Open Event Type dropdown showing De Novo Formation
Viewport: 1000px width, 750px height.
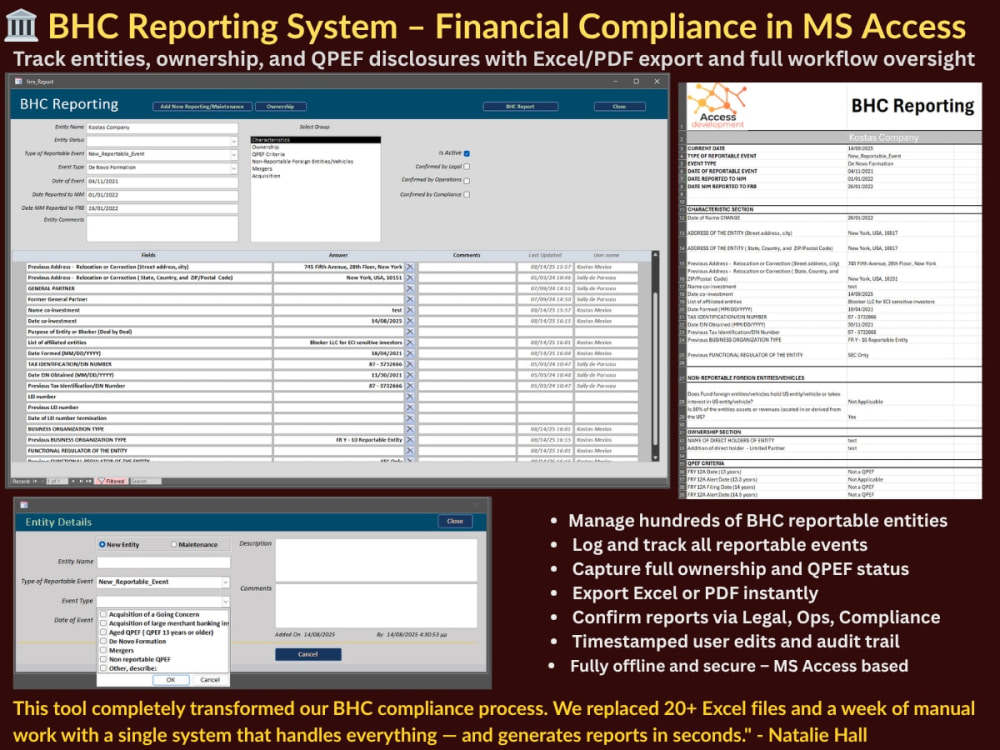pos(233,168)
